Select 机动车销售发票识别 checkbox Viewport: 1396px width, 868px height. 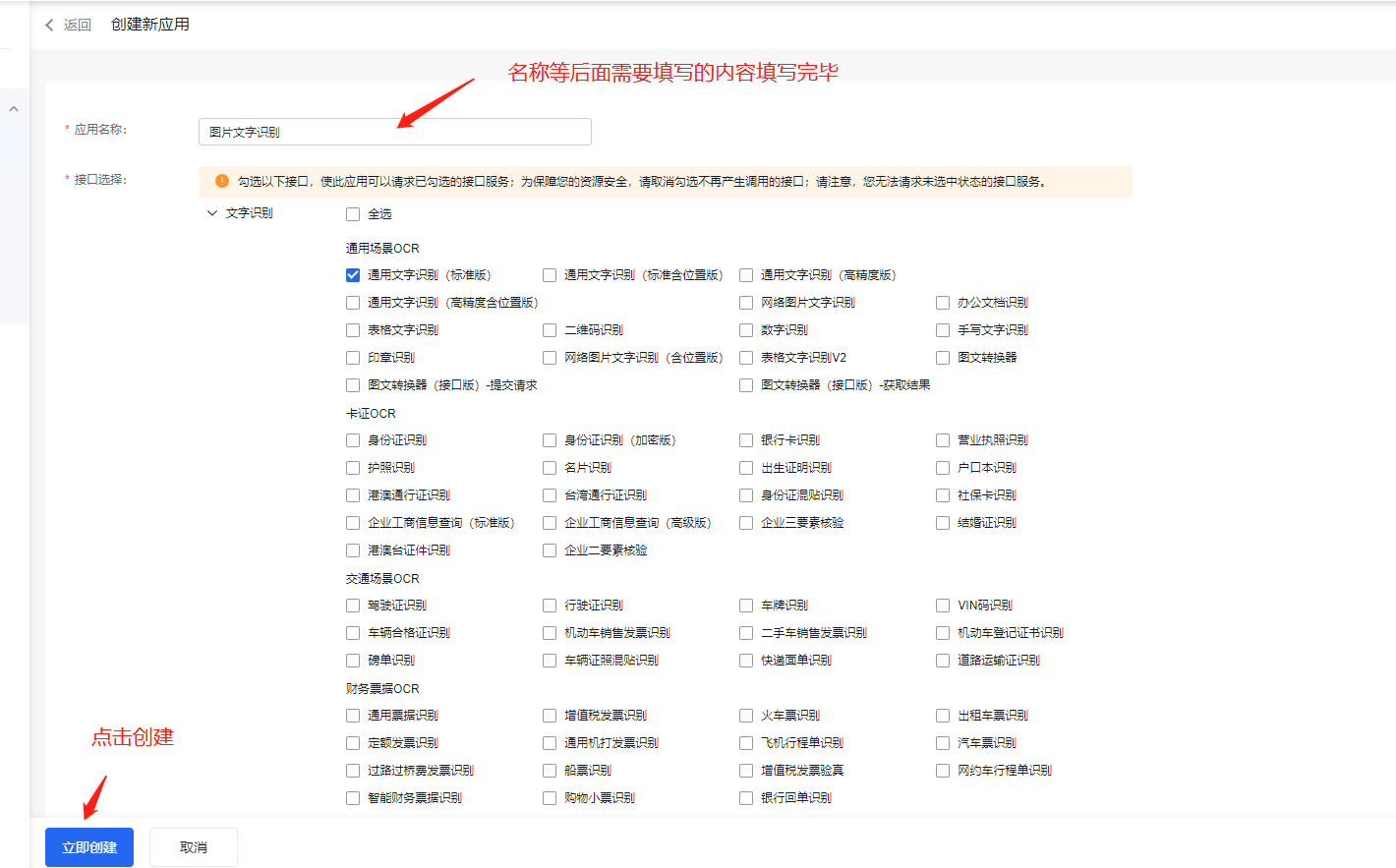[550, 633]
